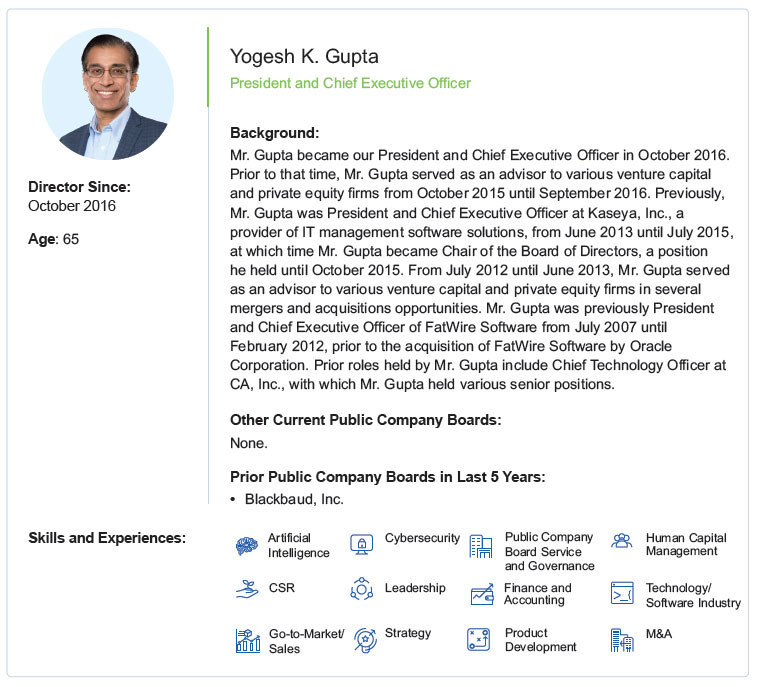Click the CSR hand-with-plant icon
The image size is (757, 687).
[x=247, y=590]
